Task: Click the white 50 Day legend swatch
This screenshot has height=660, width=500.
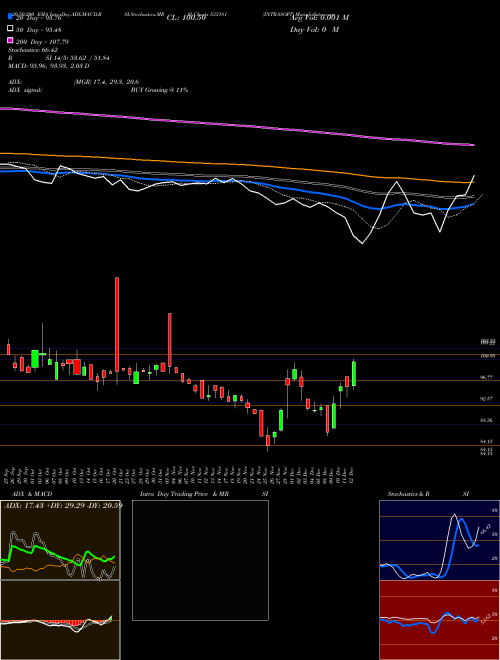Action: [10, 29]
